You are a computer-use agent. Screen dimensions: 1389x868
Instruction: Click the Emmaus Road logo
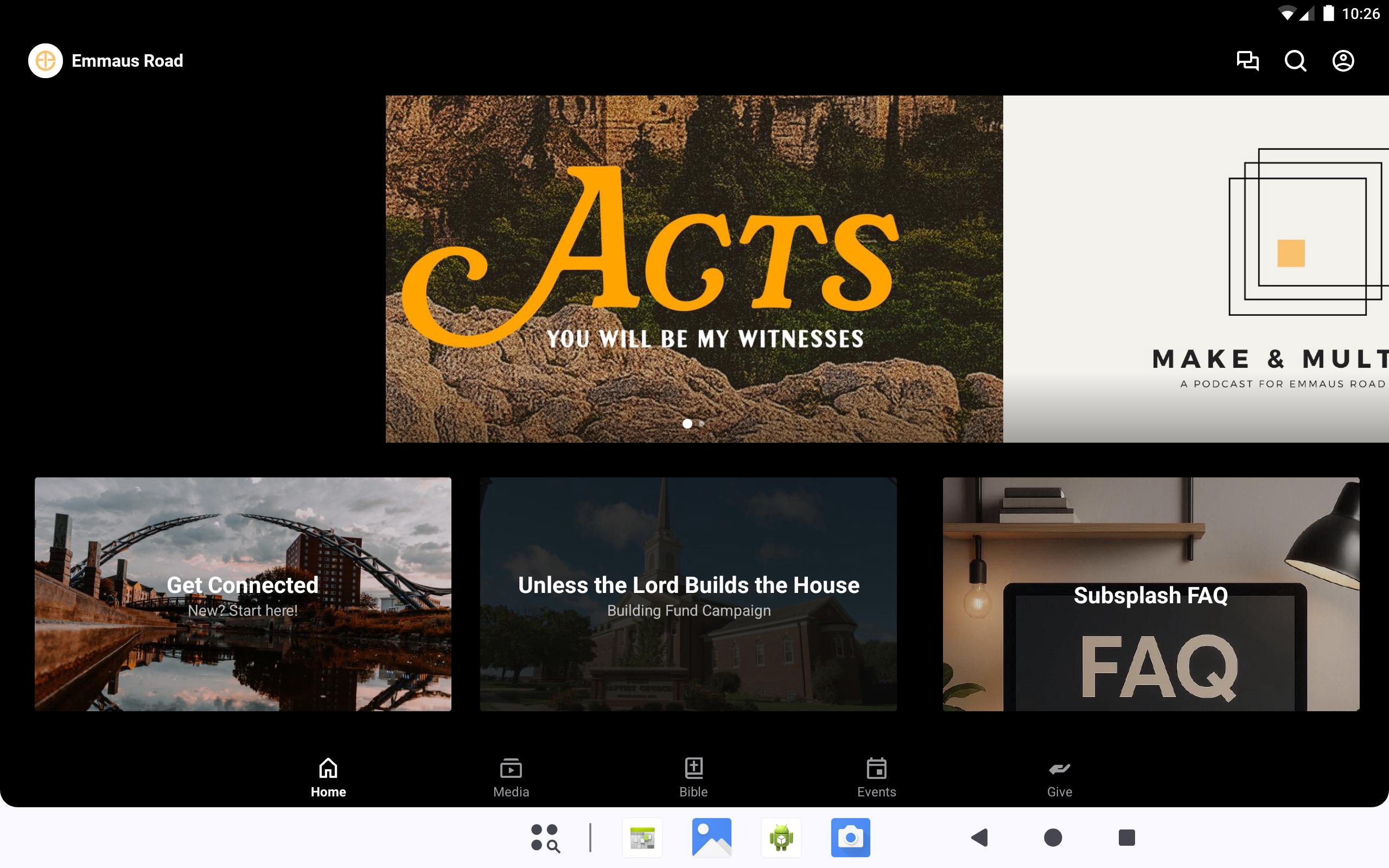click(46, 61)
